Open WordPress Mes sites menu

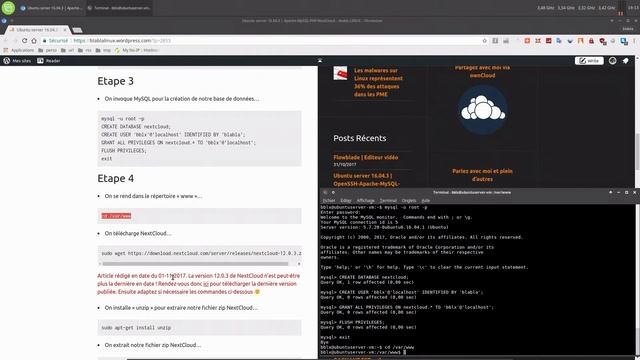pos(17,61)
